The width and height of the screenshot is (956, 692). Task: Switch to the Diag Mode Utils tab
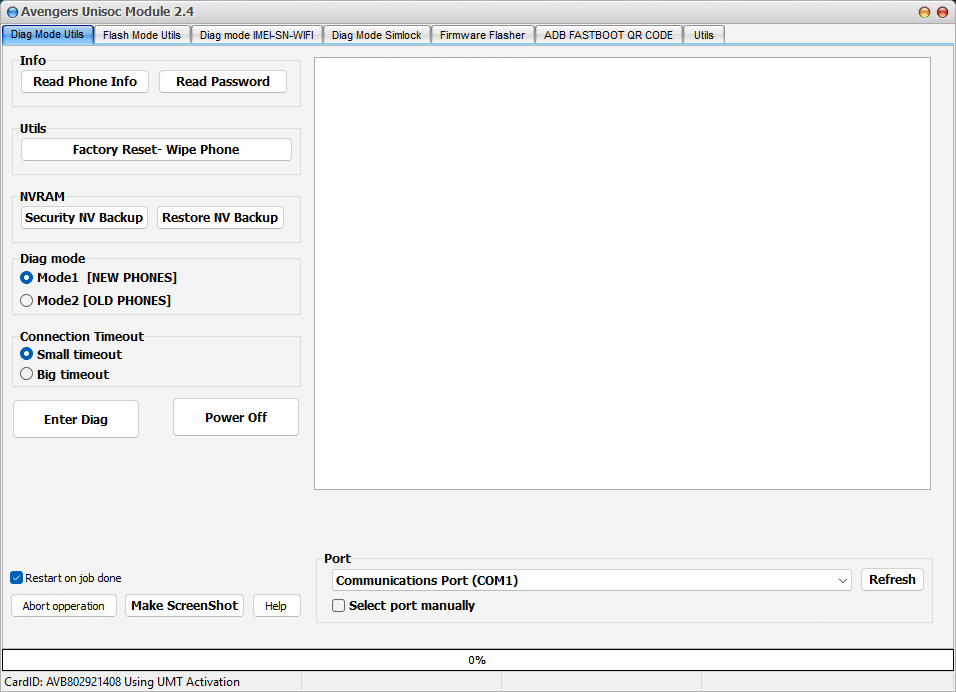48,35
